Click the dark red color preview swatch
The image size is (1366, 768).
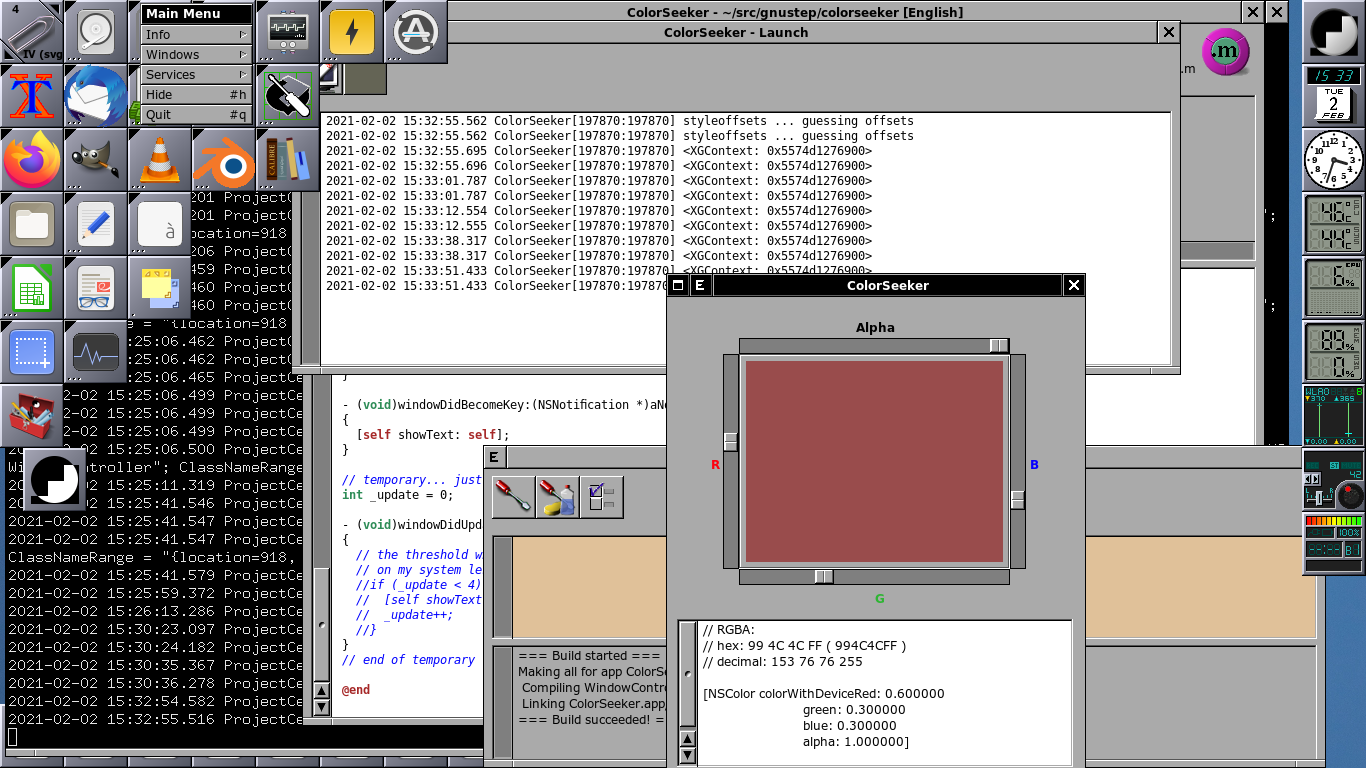[874, 461]
